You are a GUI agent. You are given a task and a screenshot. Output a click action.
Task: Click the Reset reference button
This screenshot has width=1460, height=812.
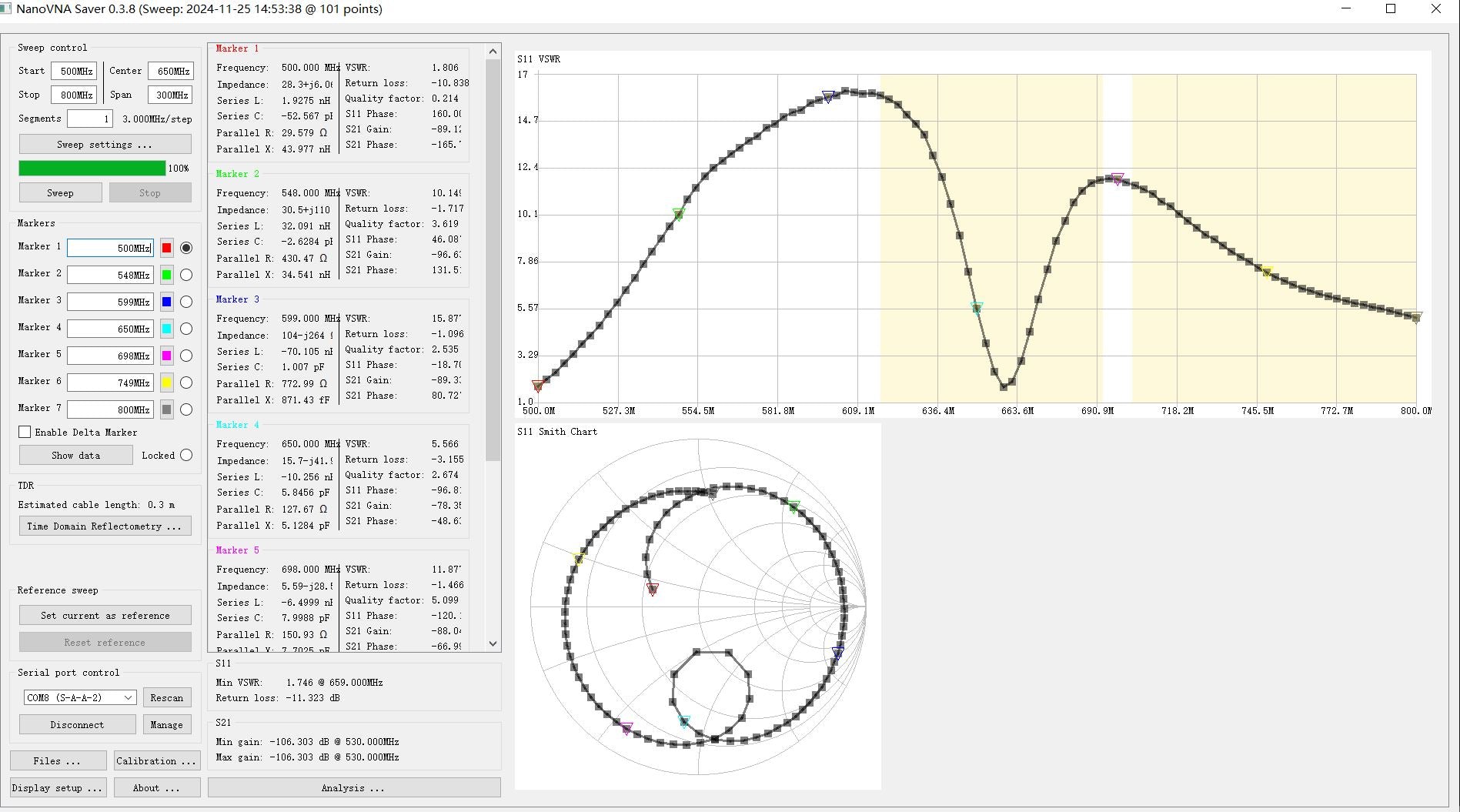[x=105, y=642]
